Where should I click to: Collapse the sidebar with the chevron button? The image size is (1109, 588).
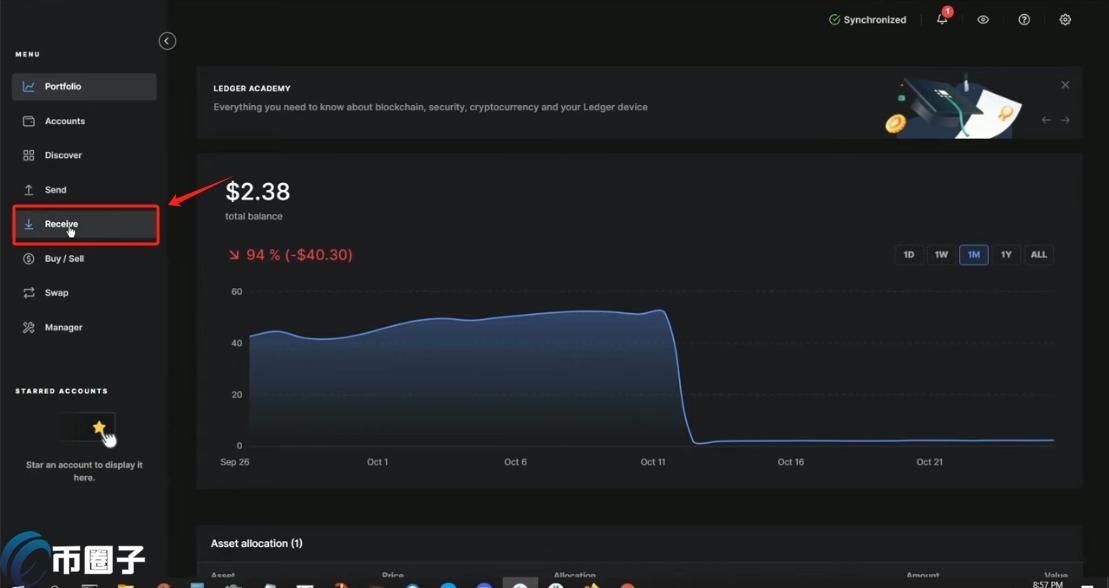pyautogui.click(x=167, y=41)
